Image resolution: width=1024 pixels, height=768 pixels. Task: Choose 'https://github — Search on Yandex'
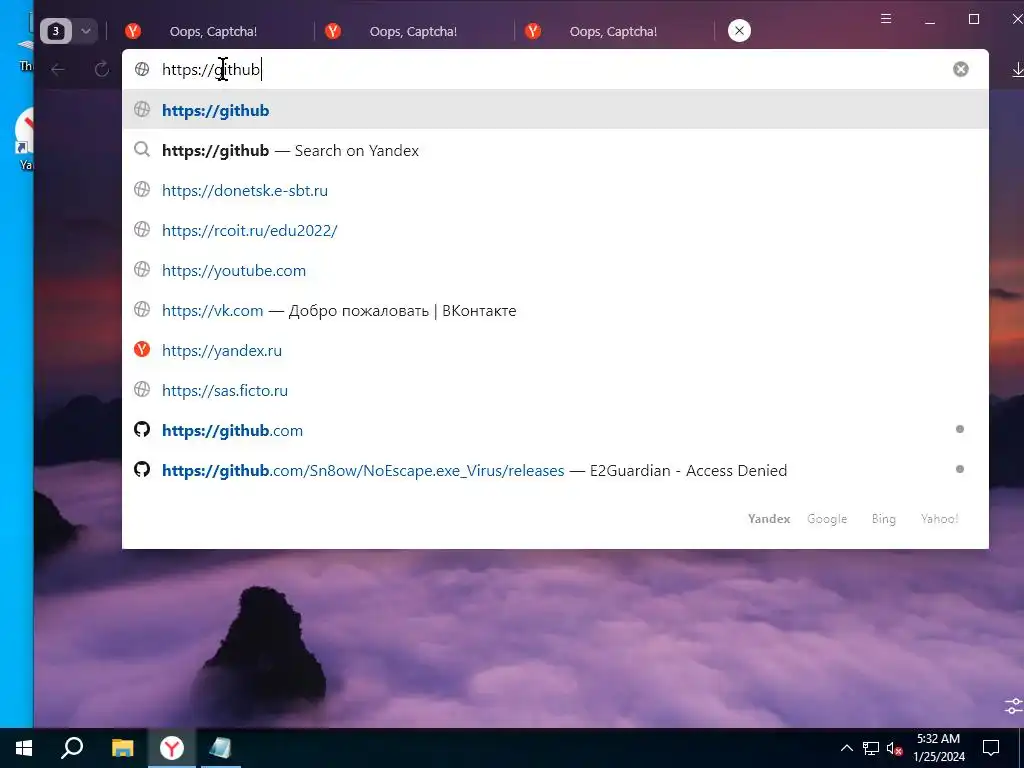tap(555, 150)
